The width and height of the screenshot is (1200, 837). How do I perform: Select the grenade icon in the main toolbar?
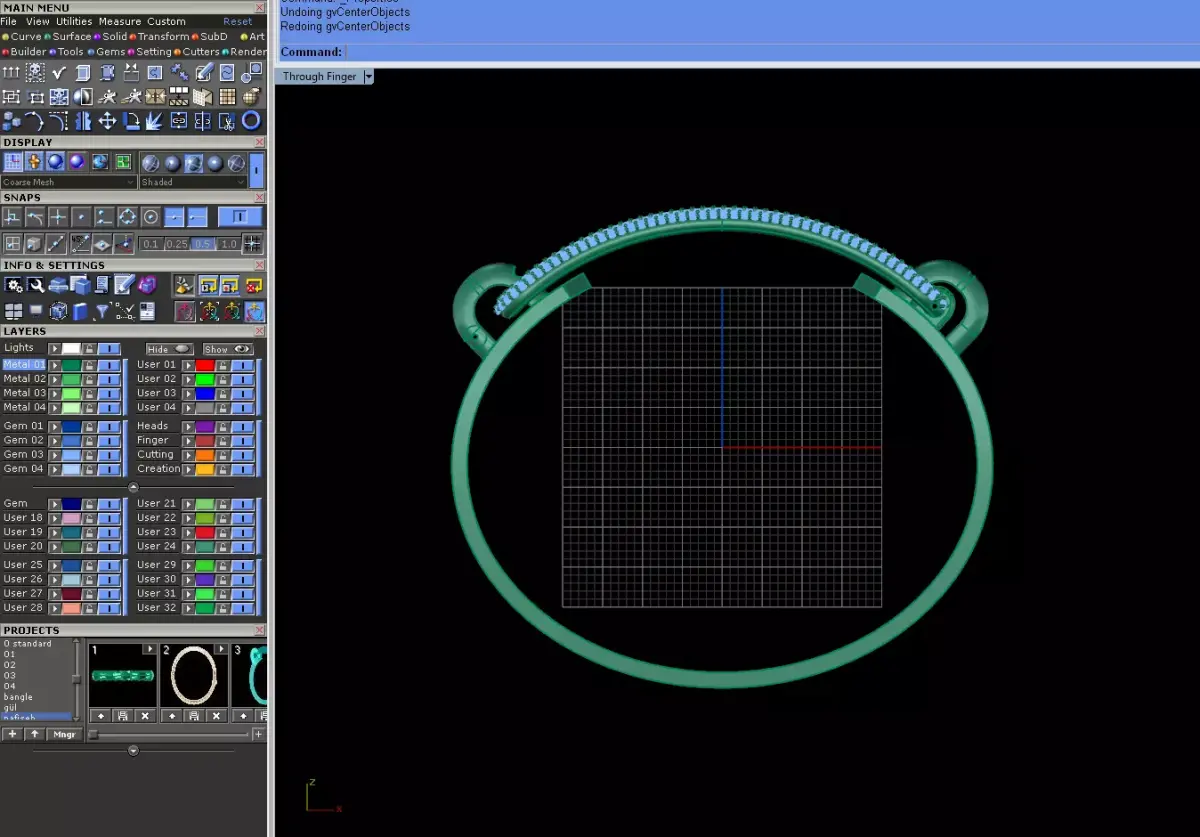(x=251, y=97)
